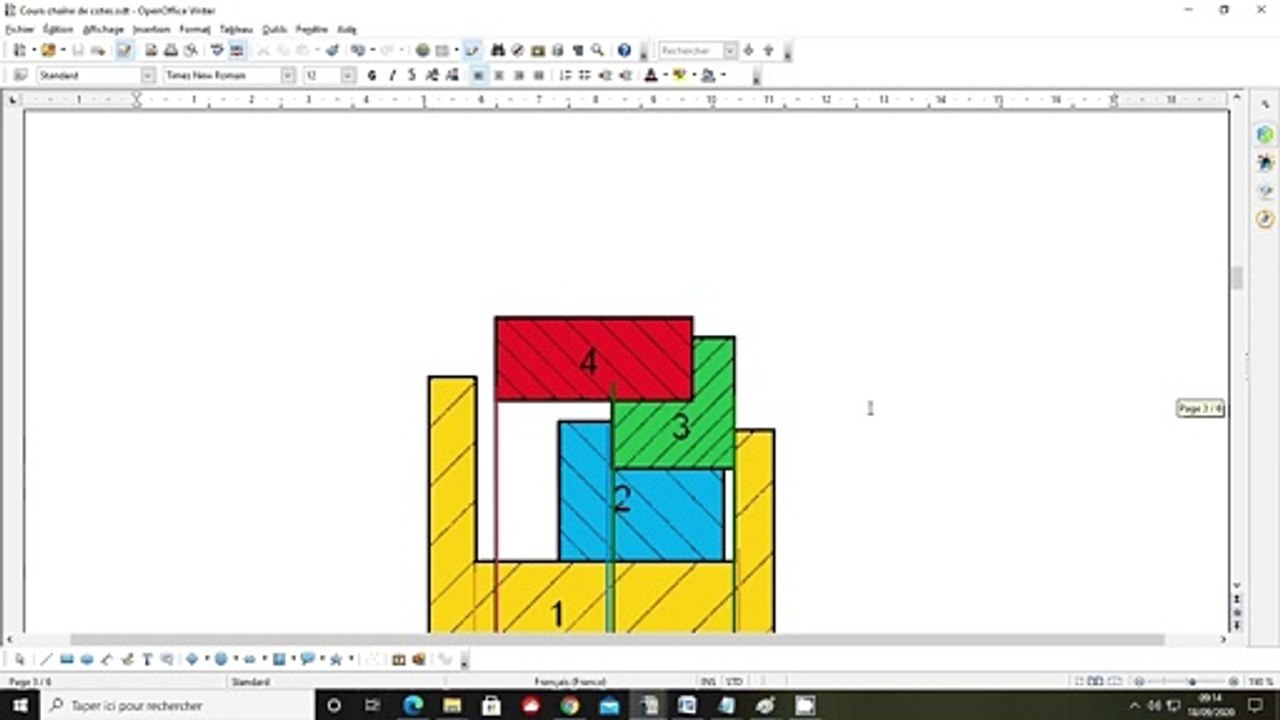Click the Insert Table icon

click(442, 50)
